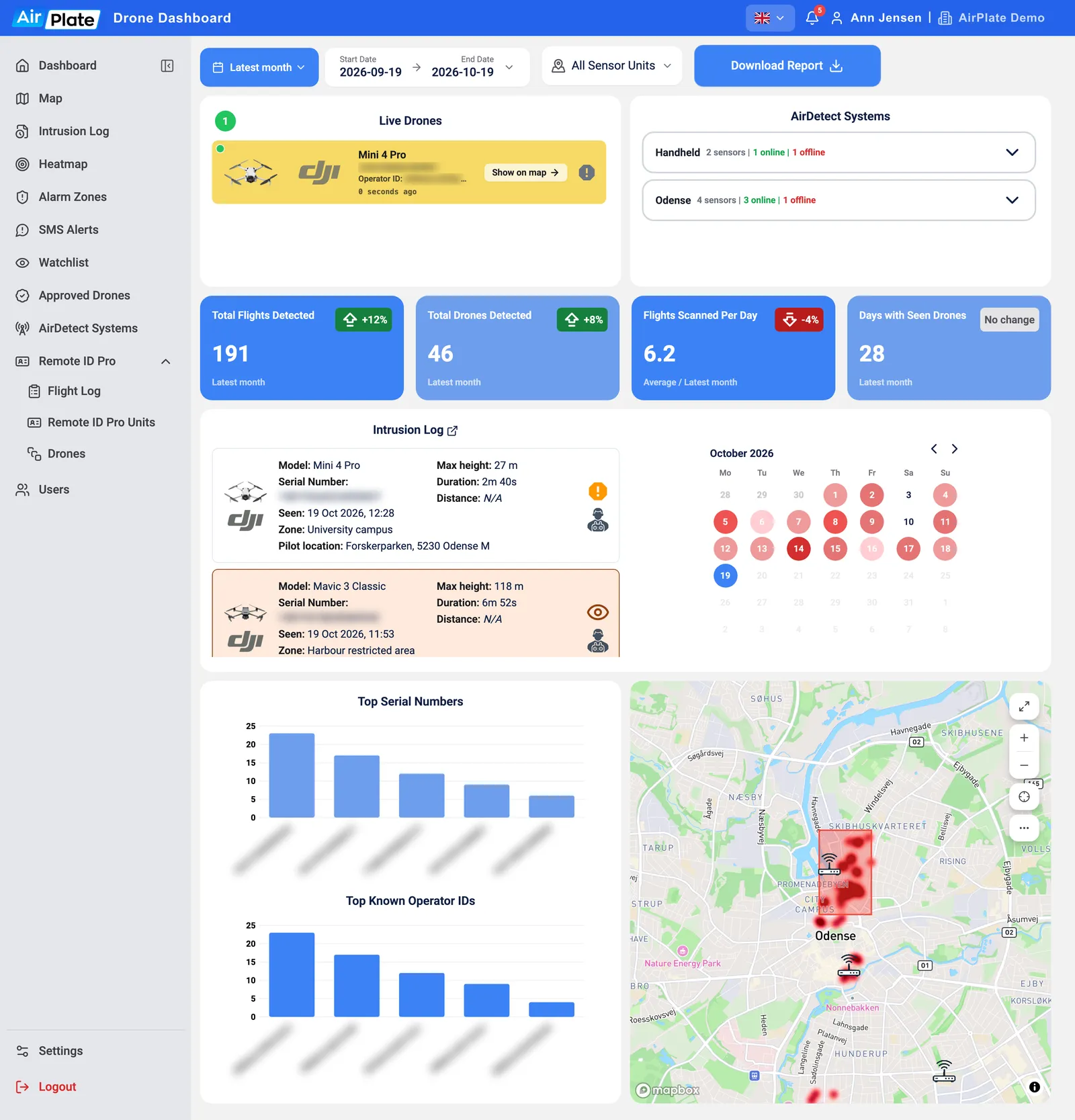This screenshot has height=1120, width=1075.
Task: Click pilot icon on Mavic 3 Classic entry
Action: tap(597, 641)
